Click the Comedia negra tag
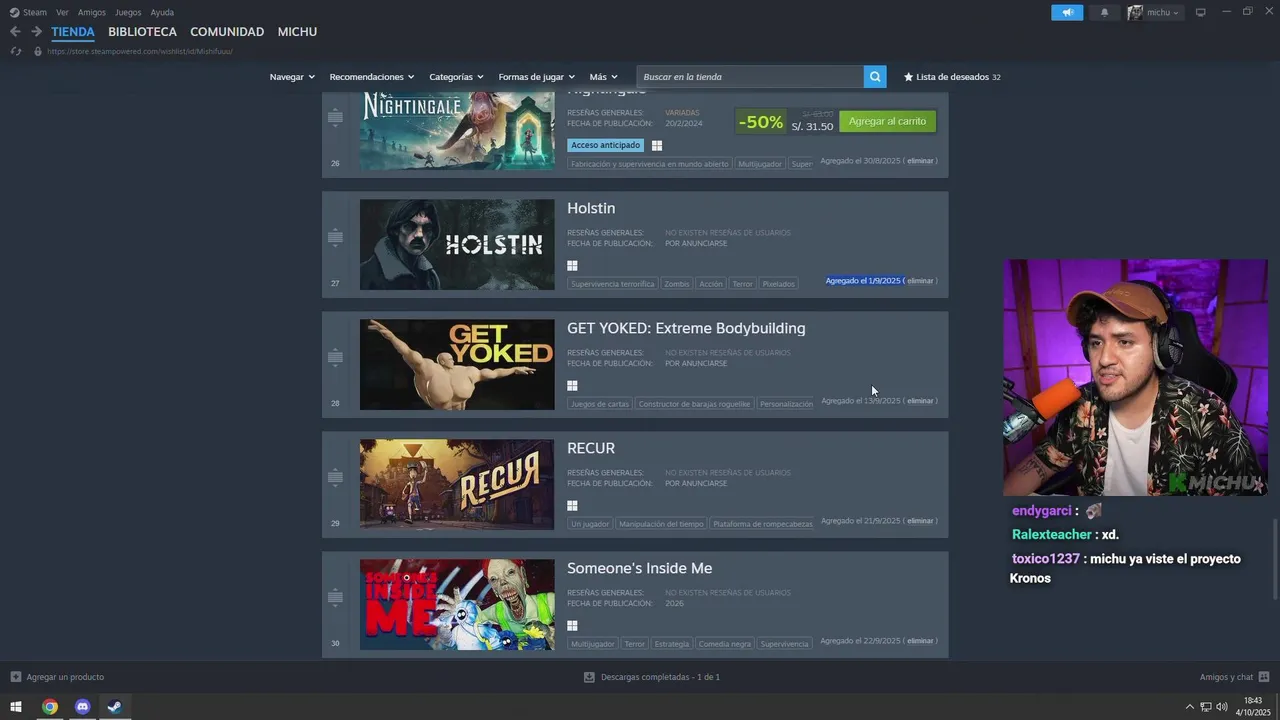 click(x=725, y=644)
